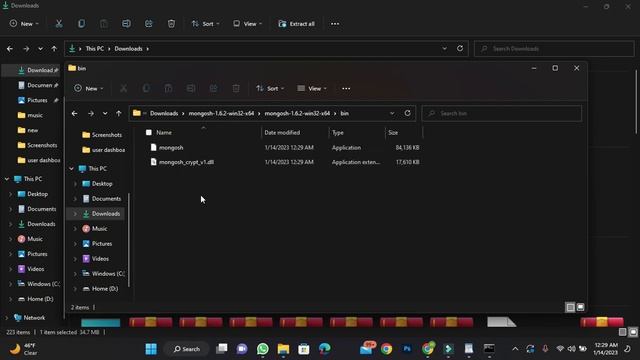
Task: Refresh the bin folder view
Action: (407, 113)
